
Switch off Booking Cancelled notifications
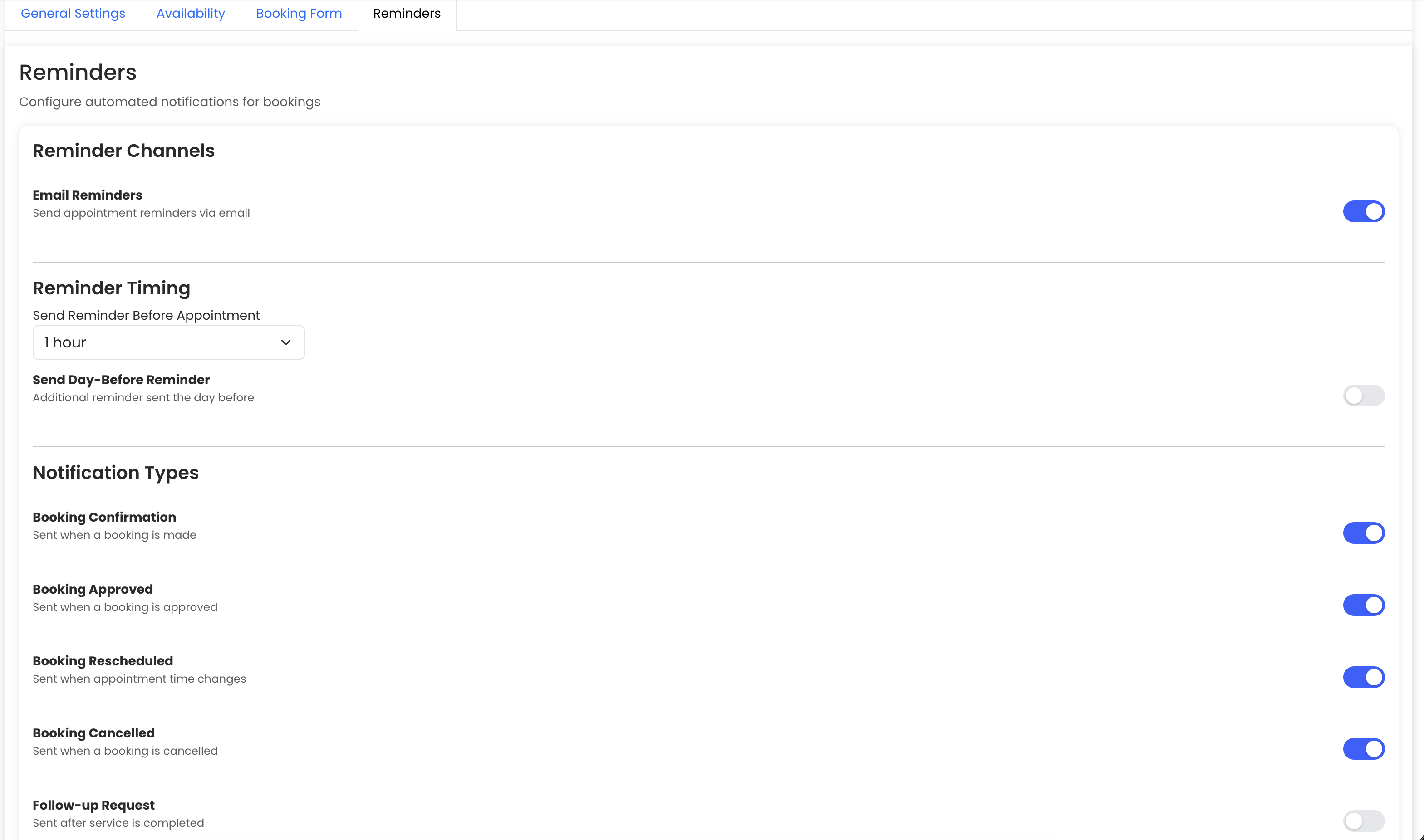pyautogui.click(x=1363, y=749)
